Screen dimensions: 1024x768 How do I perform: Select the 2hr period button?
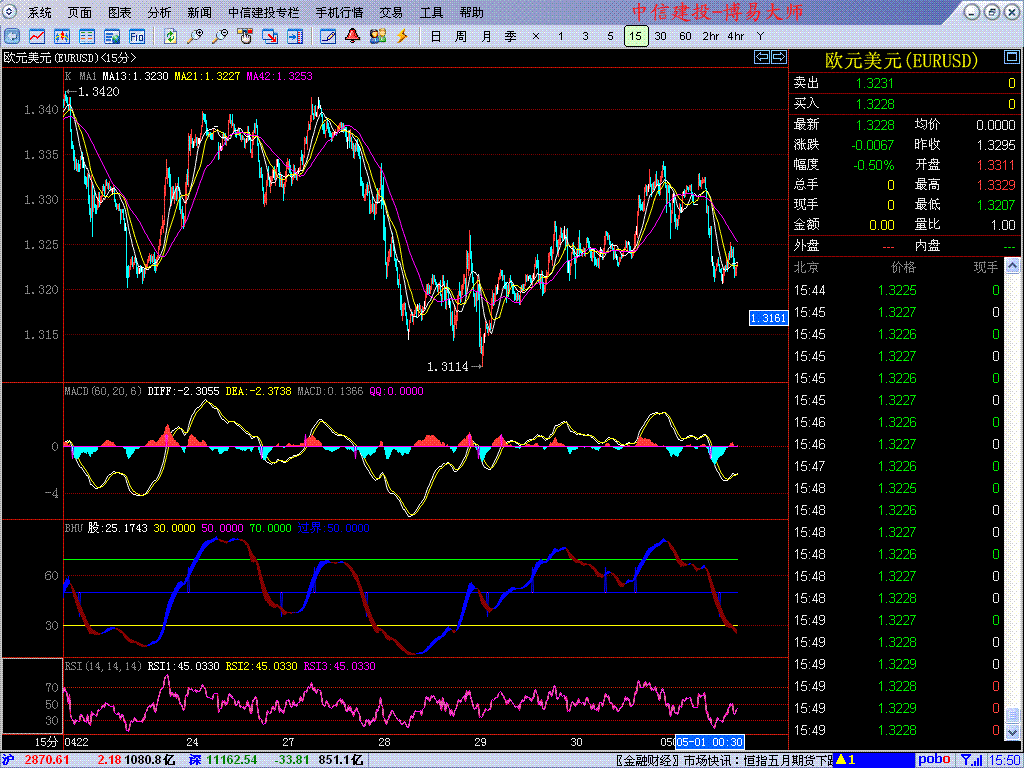(x=711, y=36)
